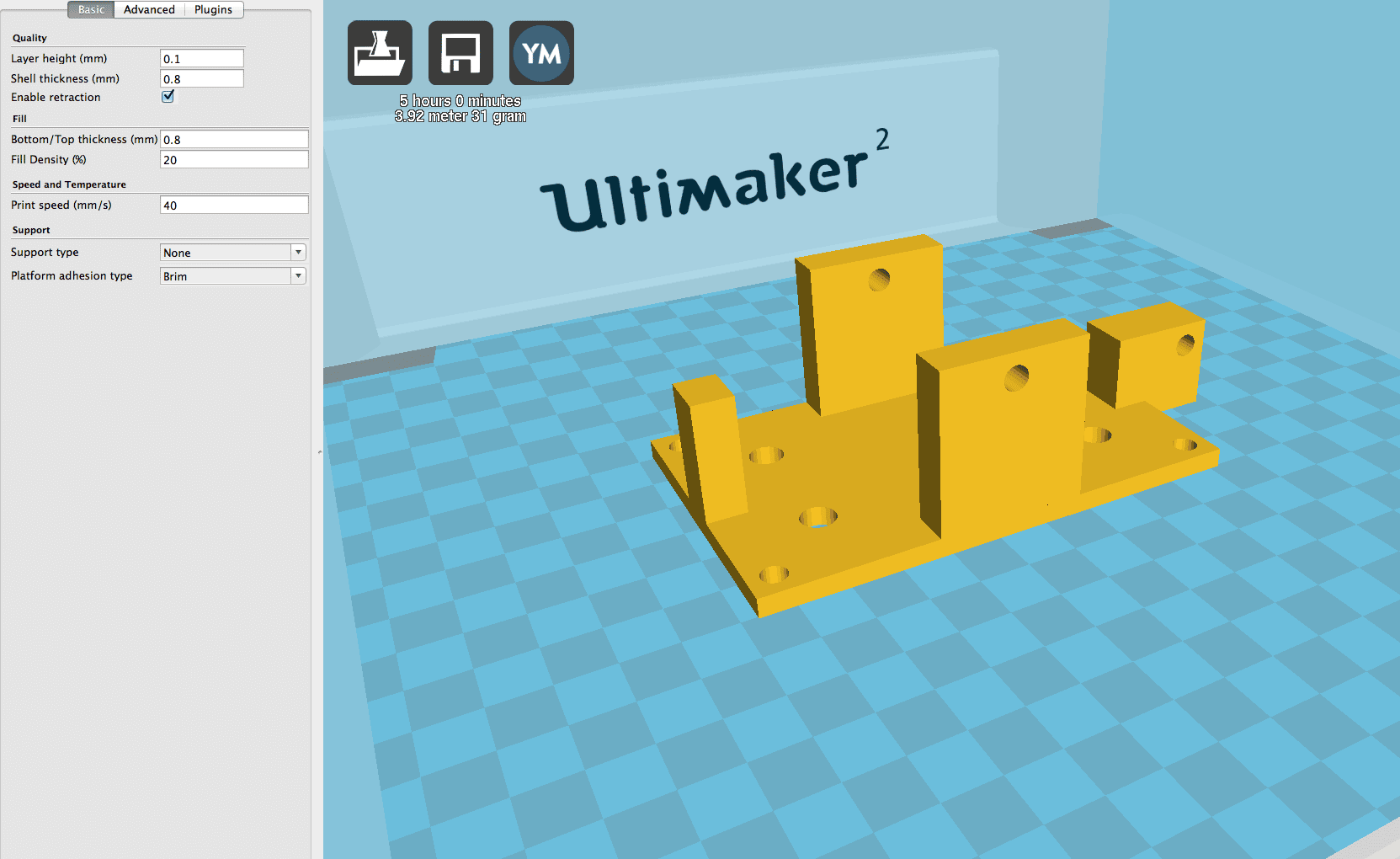The image size is (1400, 859).
Task: Switch to the Plugins tab
Action: pos(213,9)
